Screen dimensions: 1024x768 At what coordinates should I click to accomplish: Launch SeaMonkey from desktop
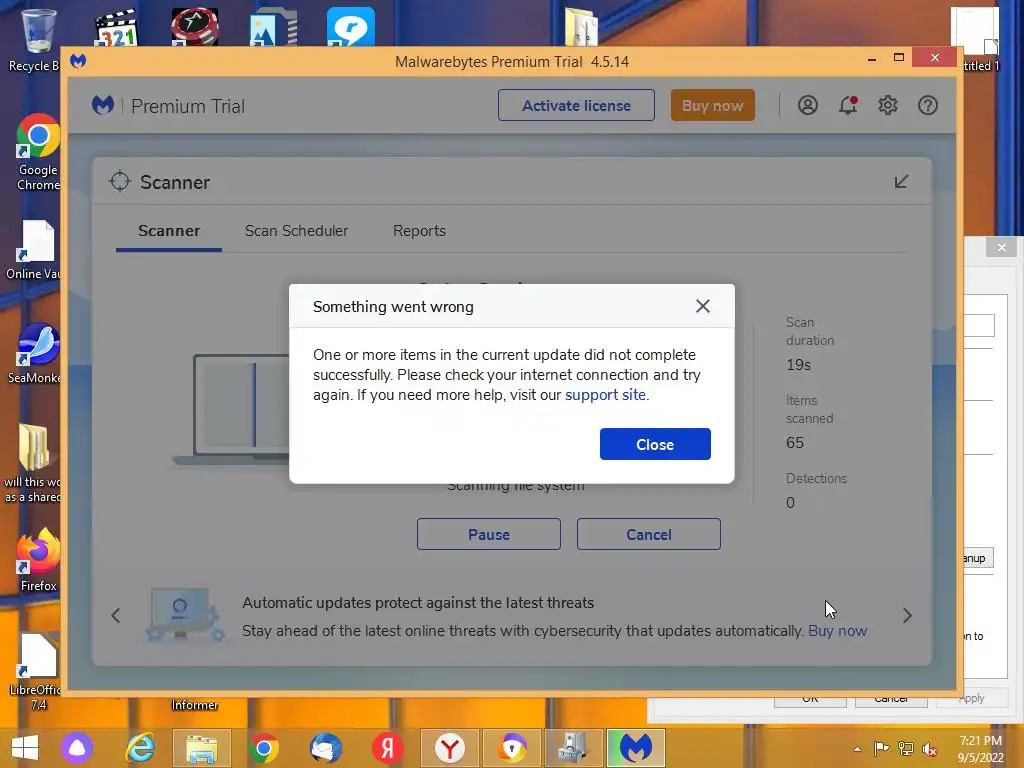pos(35,353)
